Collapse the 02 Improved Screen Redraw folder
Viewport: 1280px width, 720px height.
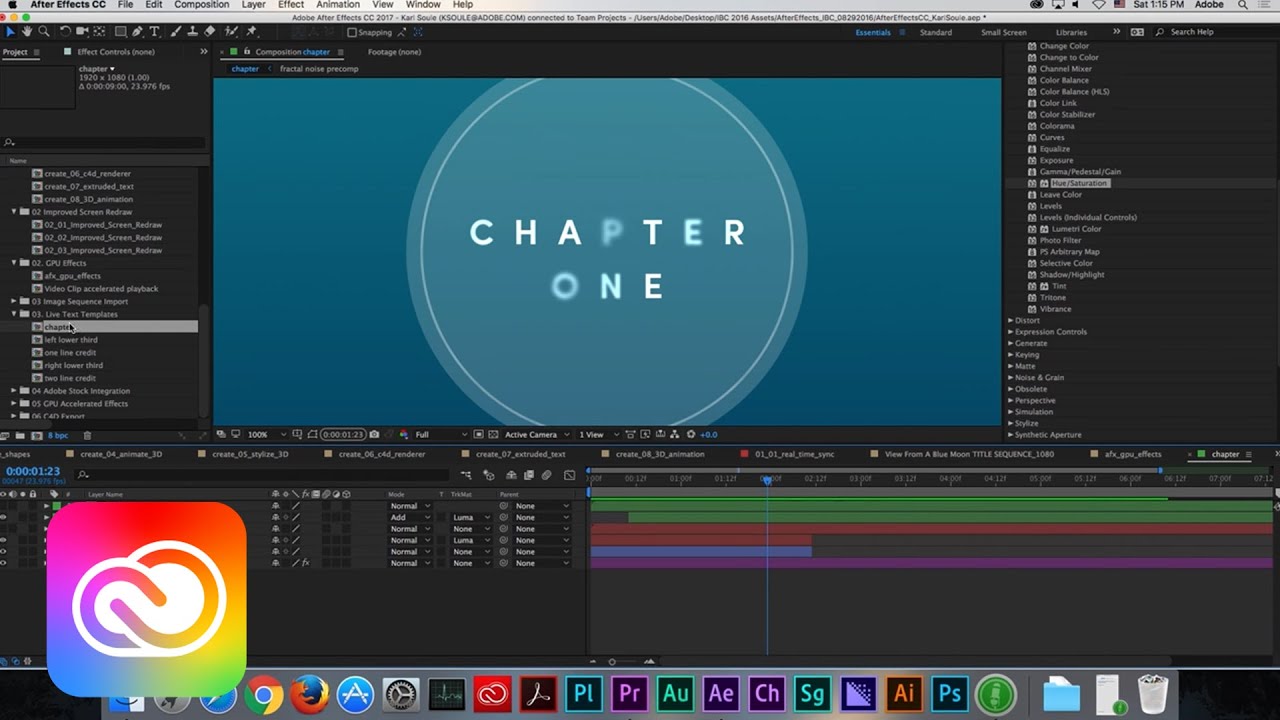pos(14,212)
